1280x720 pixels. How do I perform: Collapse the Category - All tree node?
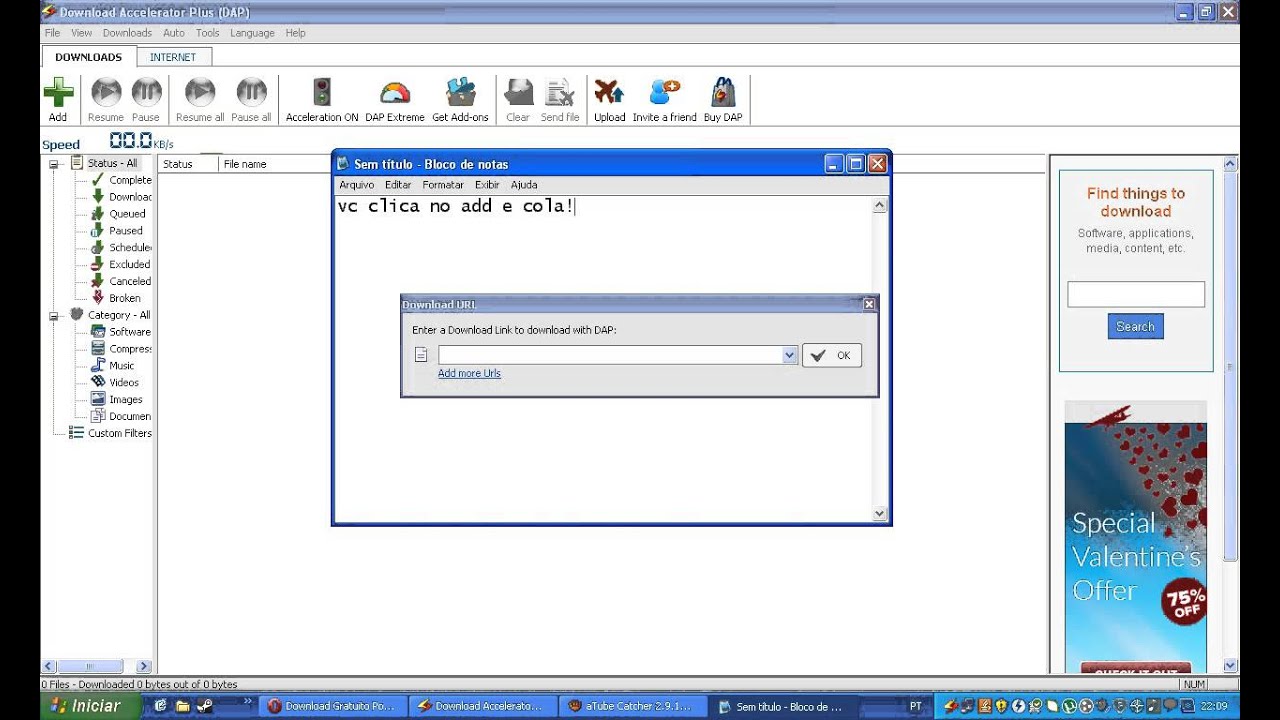[53, 316]
